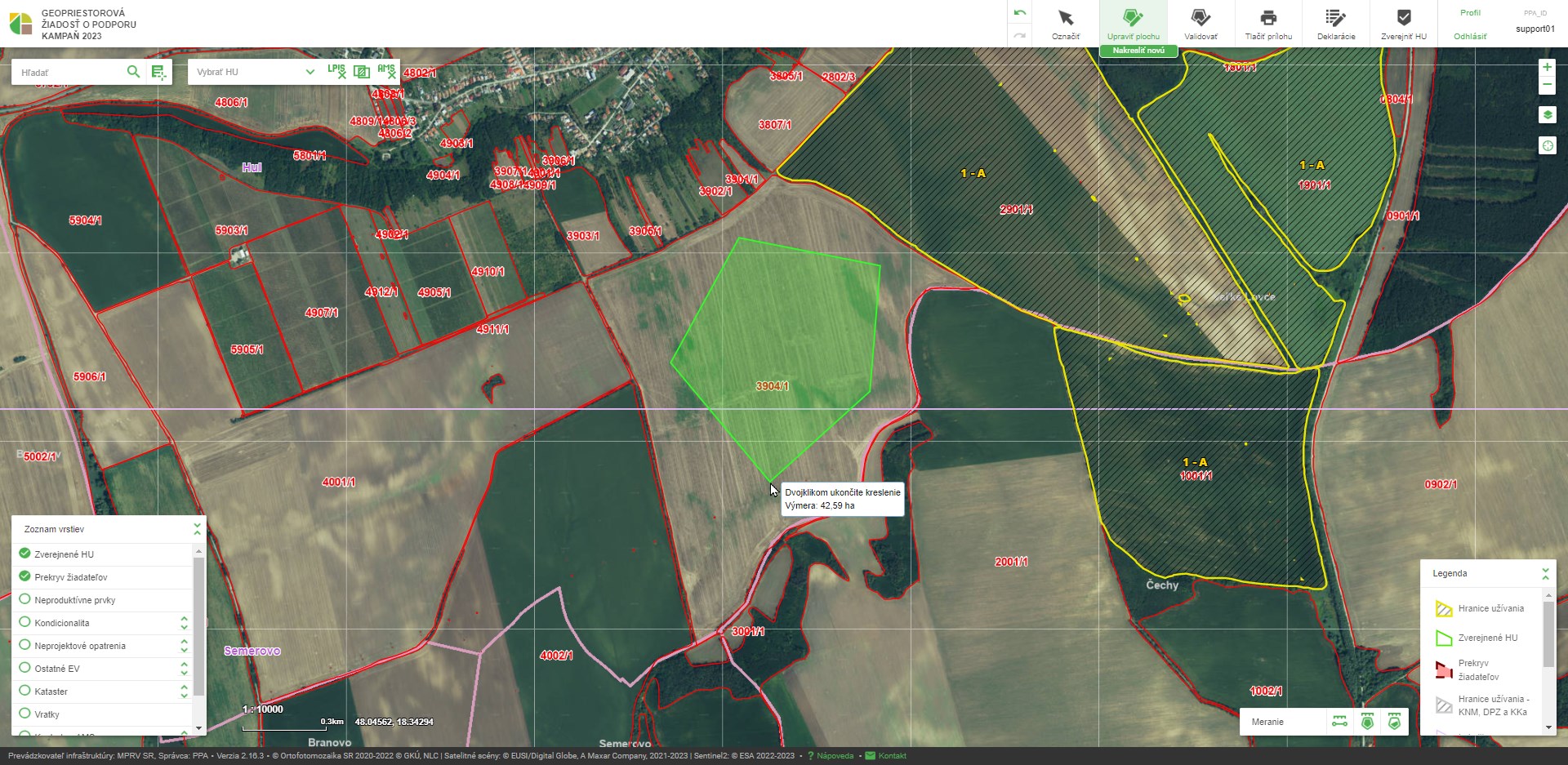This screenshot has height=765, width=1568.
Task: Collapse the Zoznam vrstiev panel
Action: coord(197,529)
